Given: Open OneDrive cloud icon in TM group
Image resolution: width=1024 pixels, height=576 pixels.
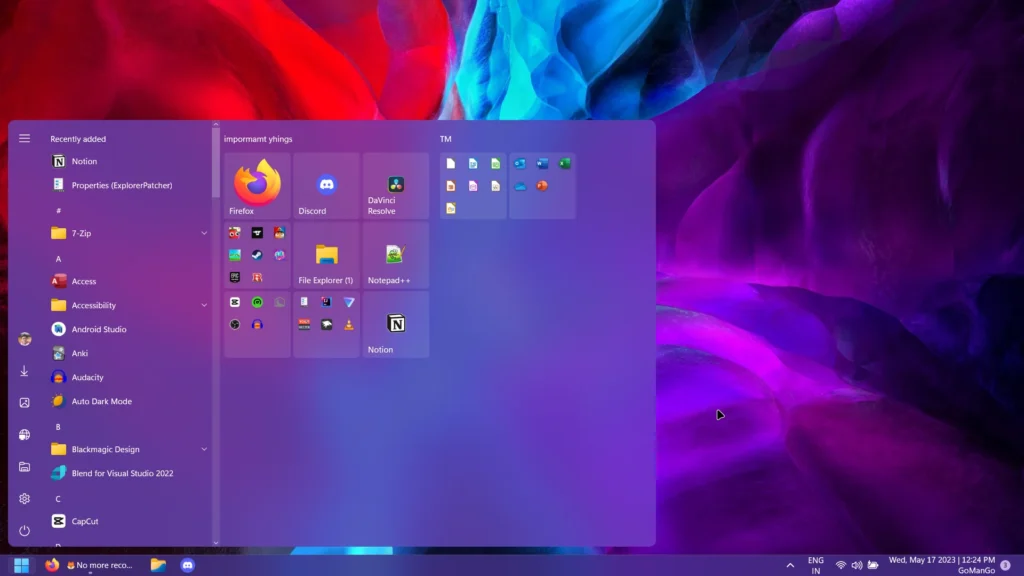Looking at the screenshot, I should coord(520,186).
